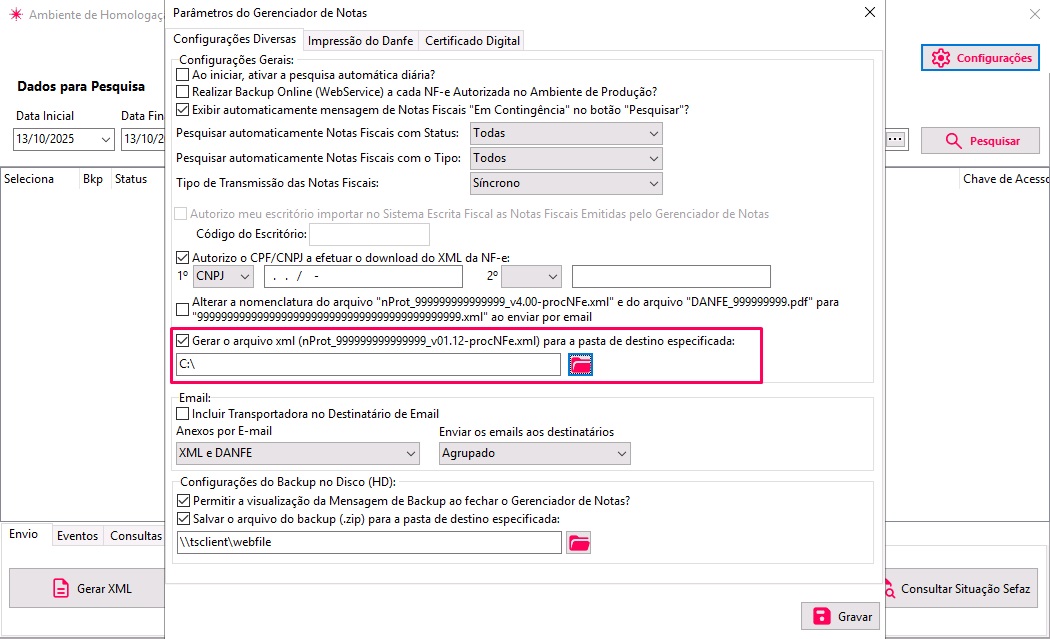Open the Status dropdown showing Todas
This screenshot has width=1050, height=639.
pyautogui.click(x=566, y=133)
